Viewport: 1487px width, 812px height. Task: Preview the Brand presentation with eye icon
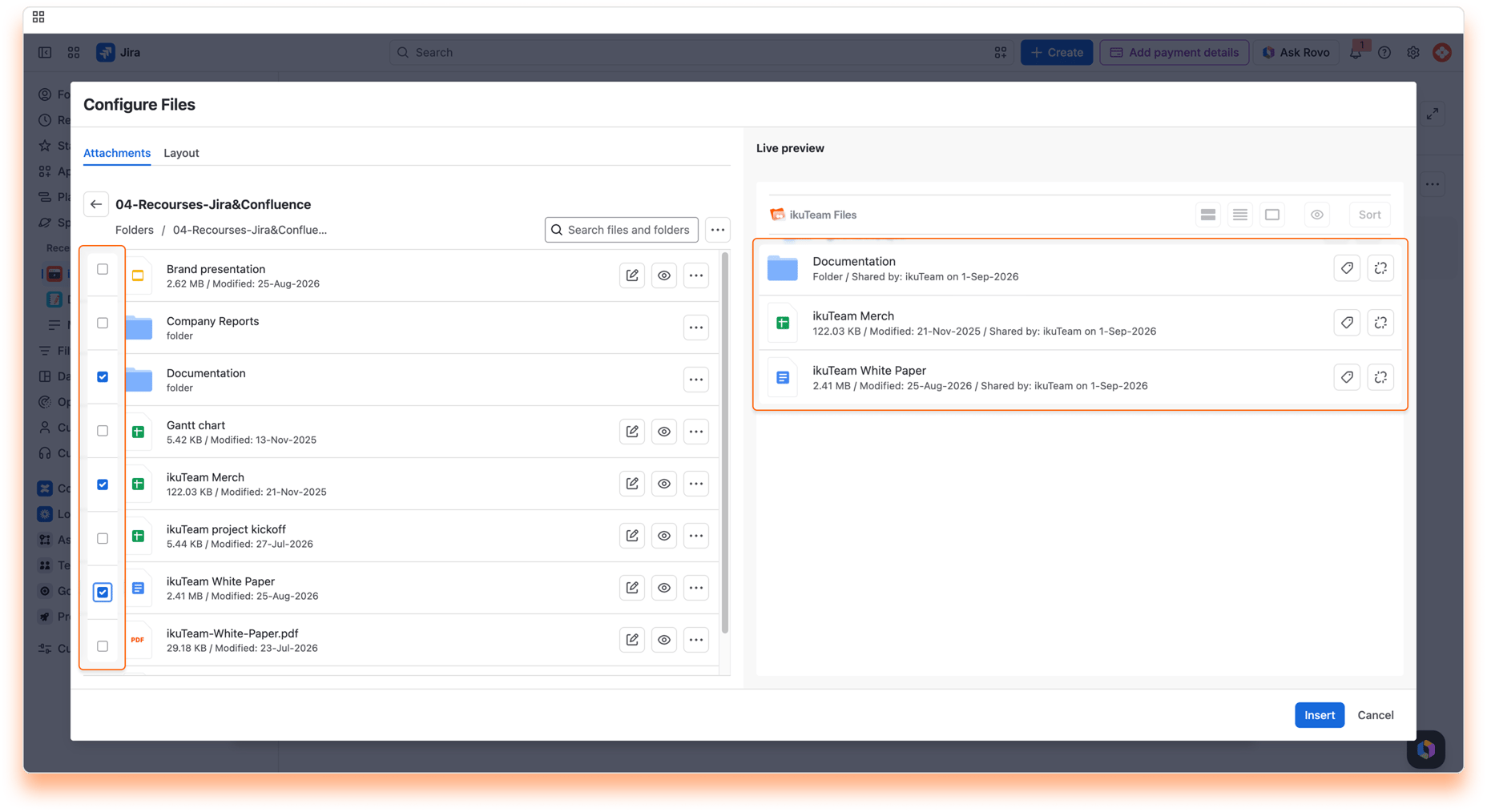(x=664, y=275)
